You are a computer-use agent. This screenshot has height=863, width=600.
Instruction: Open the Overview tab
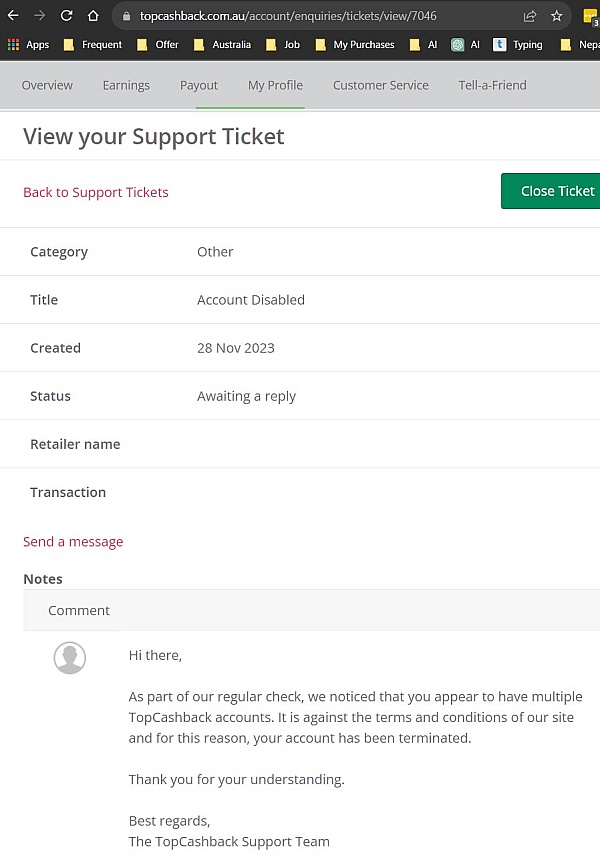[x=47, y=85]
